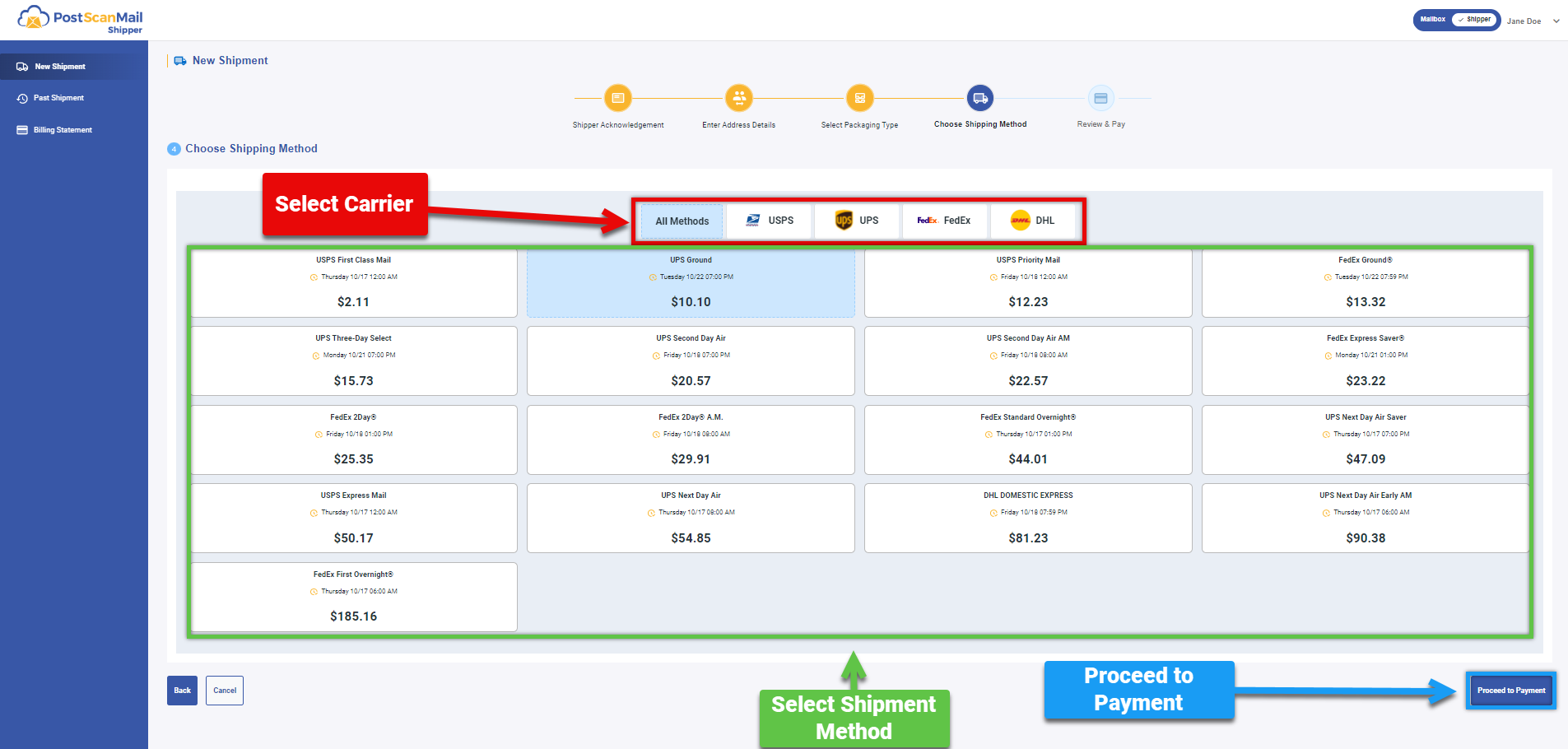
Task: Choose UPS Ground at $10.10
Action: click(691, 282)
